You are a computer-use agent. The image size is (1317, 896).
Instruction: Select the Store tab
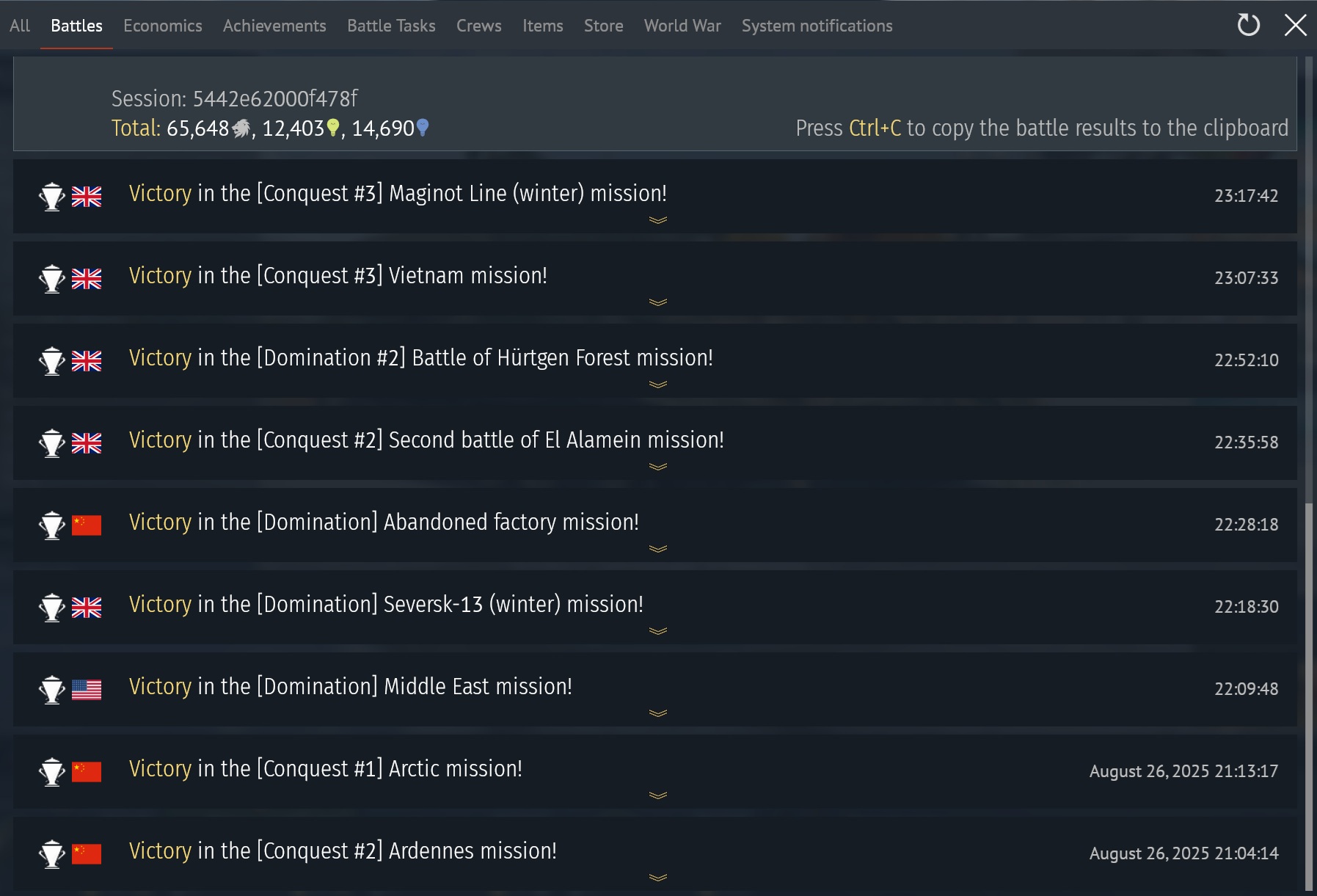[604, 26]
